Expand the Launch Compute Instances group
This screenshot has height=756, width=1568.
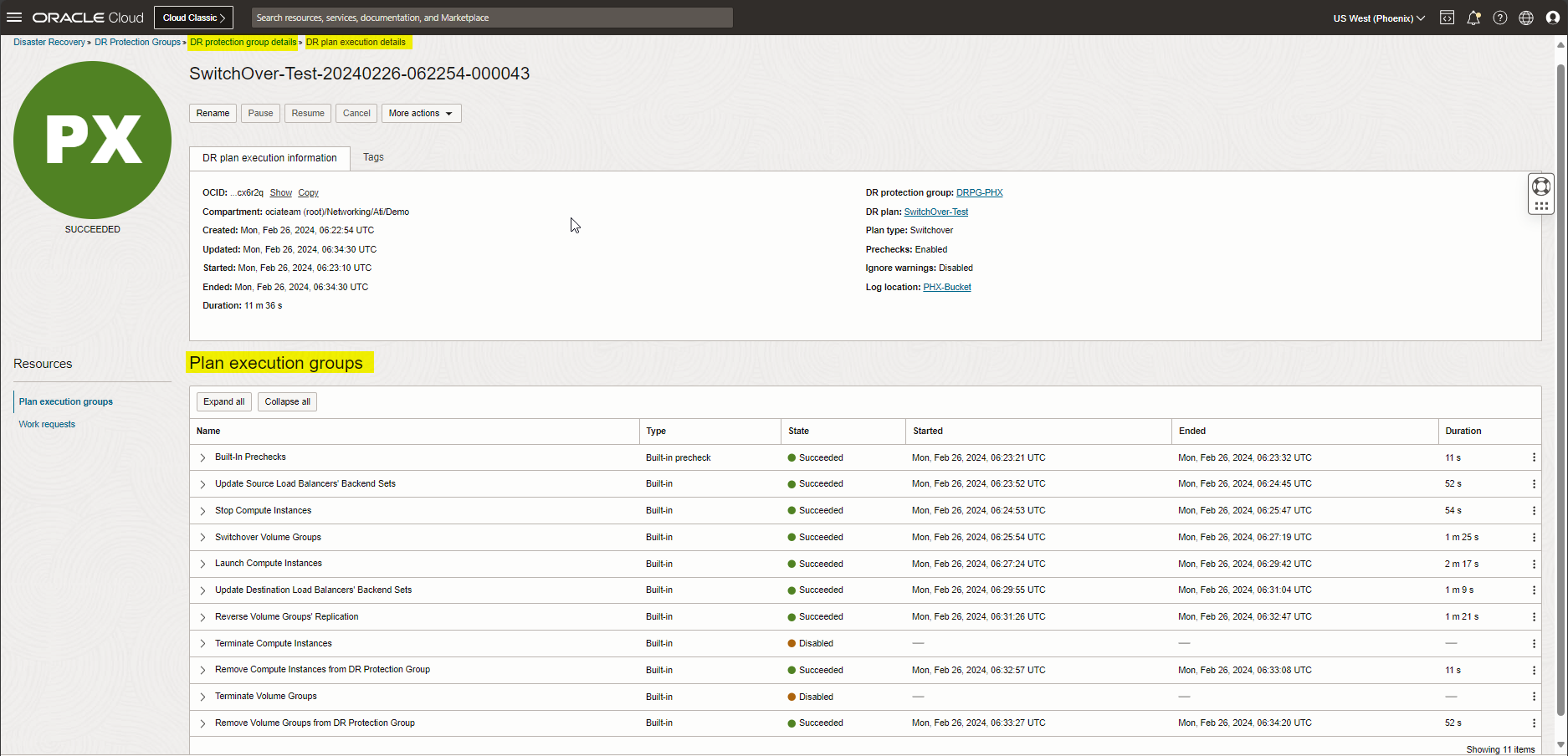click(x=202, y=564)
